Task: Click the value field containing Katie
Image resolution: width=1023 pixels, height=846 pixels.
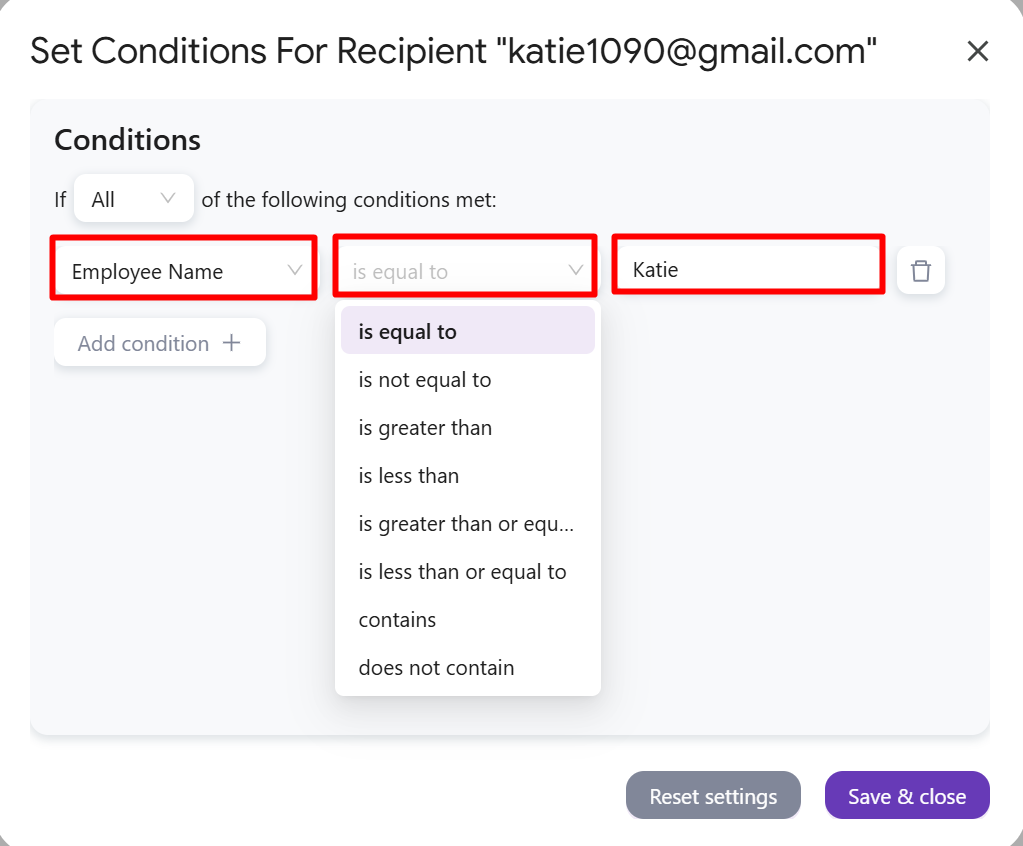Action: pyautogui.click(x=748, y=269)
